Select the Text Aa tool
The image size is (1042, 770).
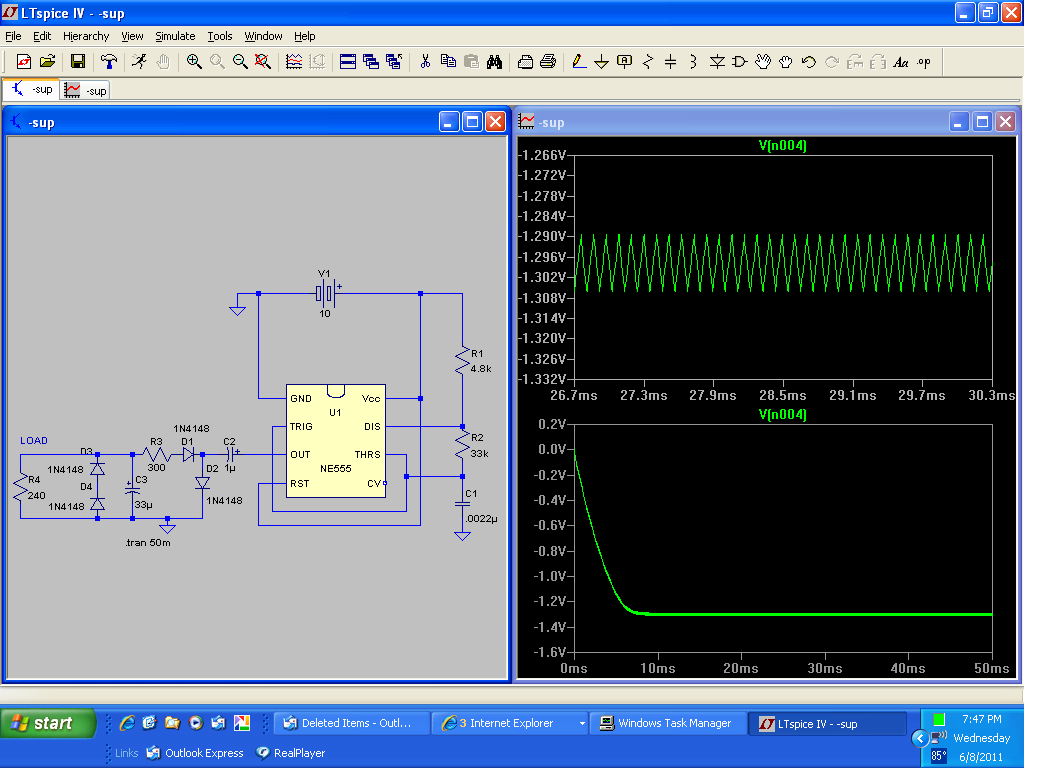pos(900,62)
